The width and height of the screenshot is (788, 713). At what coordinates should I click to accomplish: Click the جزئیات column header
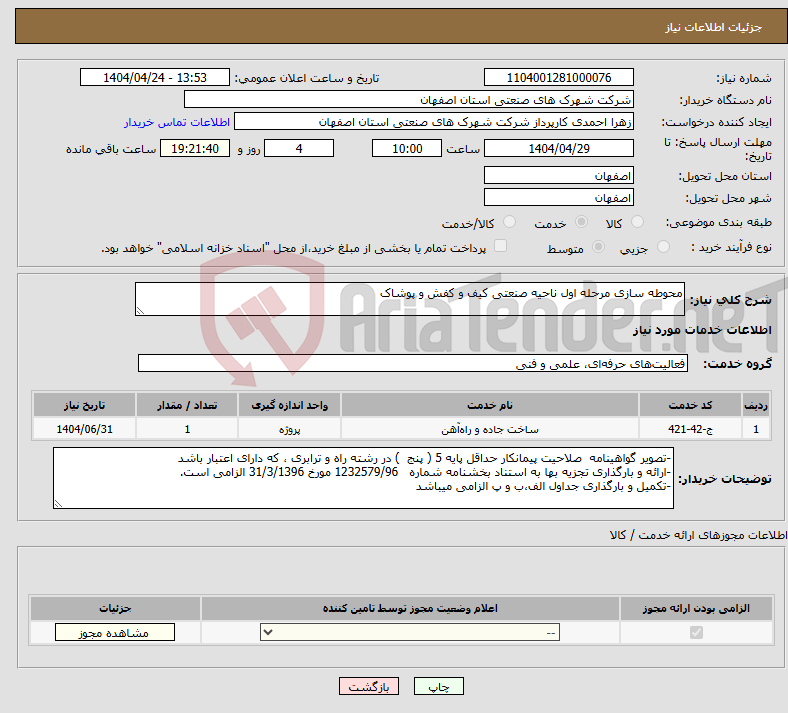tap(115, 608)
